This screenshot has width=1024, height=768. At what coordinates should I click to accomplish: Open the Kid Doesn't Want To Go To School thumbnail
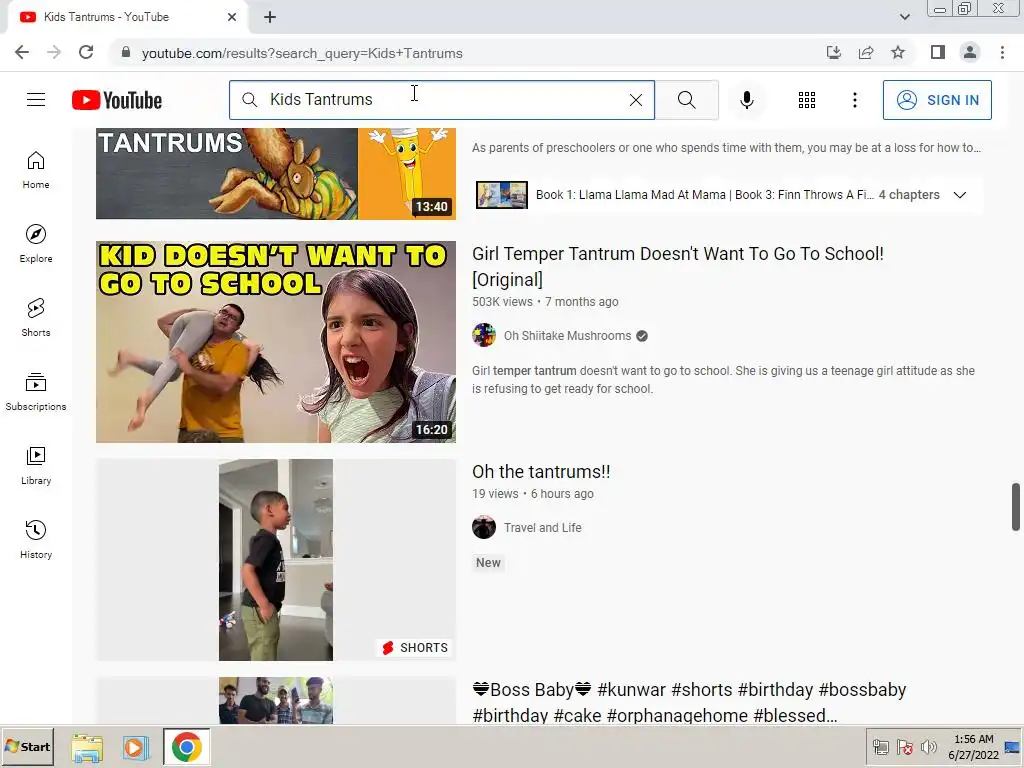tap(276, 342)
